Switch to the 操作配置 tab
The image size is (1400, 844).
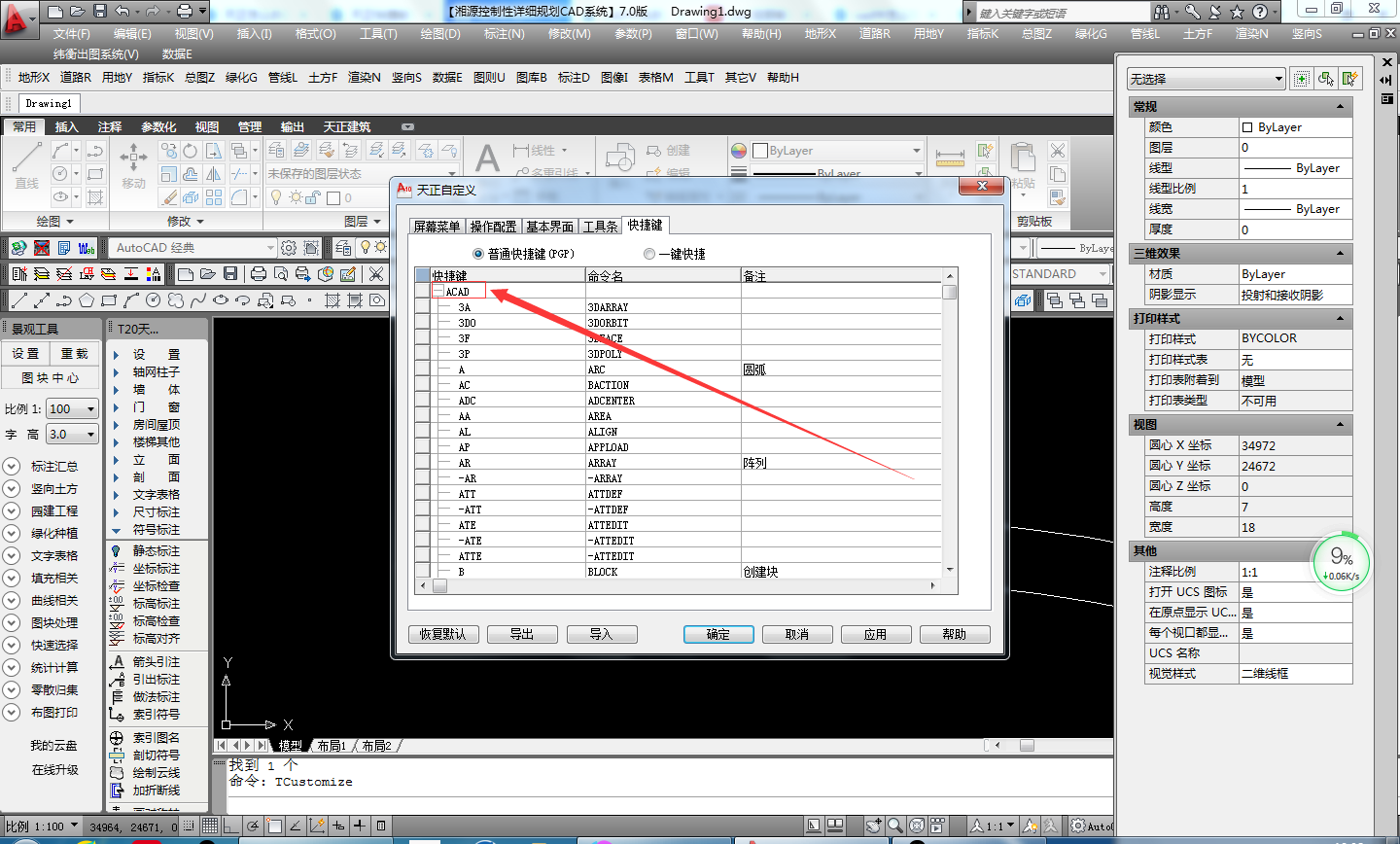(493, 227)
